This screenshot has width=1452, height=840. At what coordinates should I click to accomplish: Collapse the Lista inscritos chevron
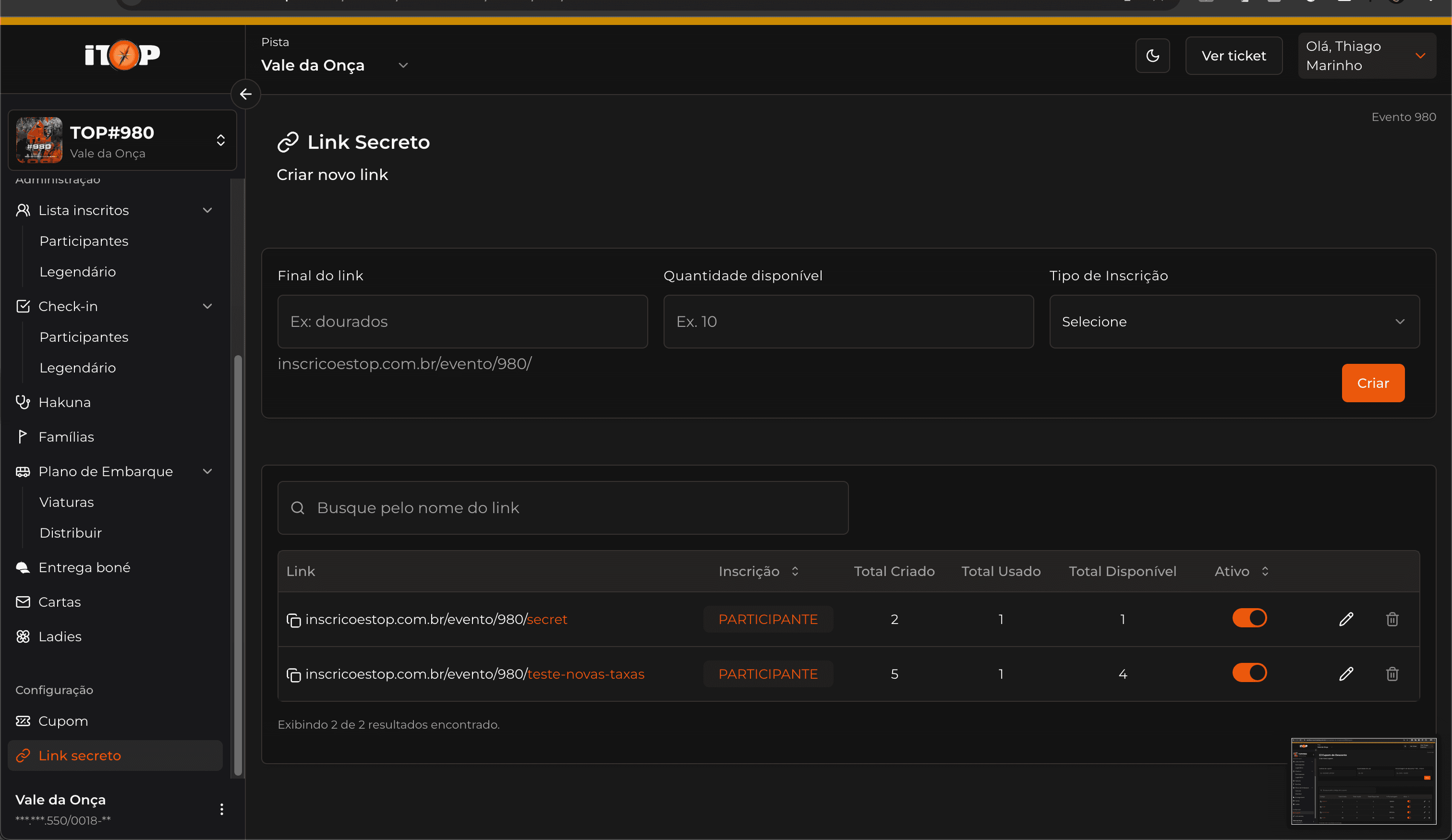click(207, 210)
